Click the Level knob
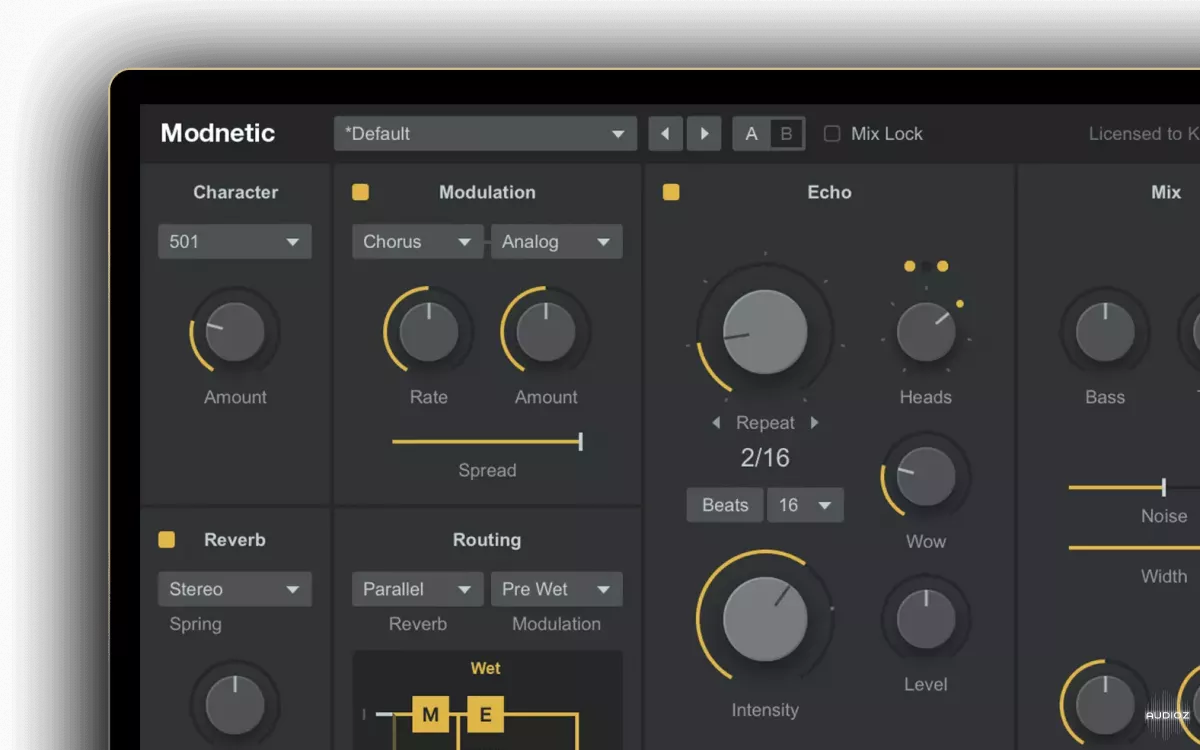 click(x=926, y=619)
